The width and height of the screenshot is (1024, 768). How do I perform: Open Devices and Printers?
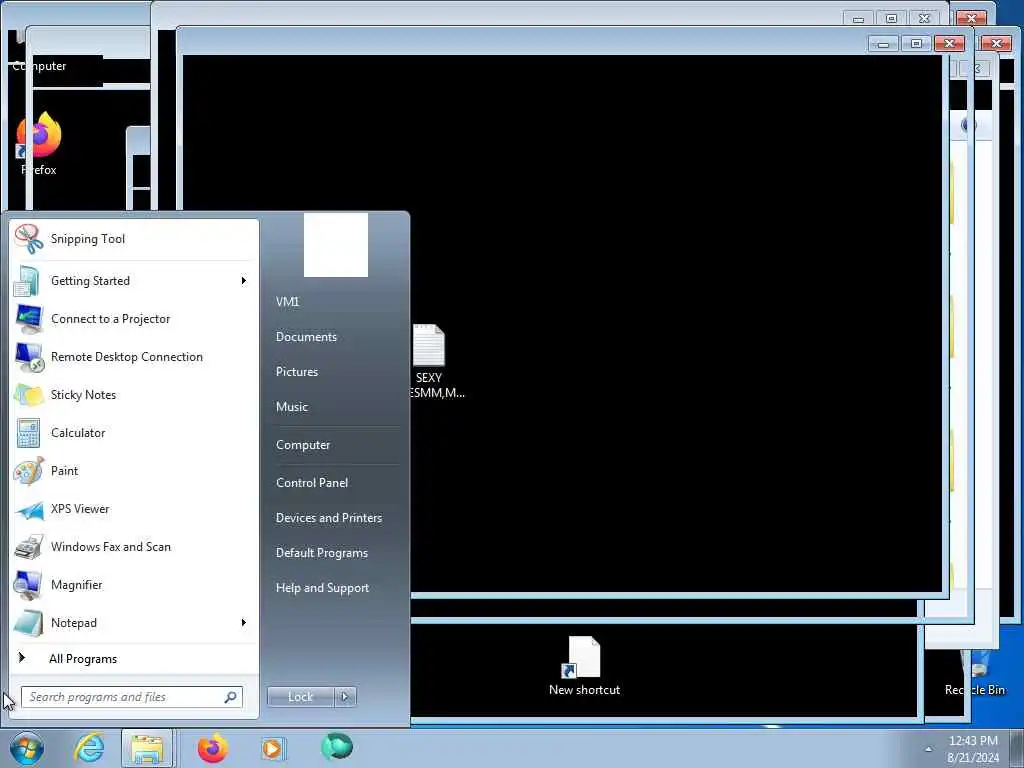tap(334, 518)
